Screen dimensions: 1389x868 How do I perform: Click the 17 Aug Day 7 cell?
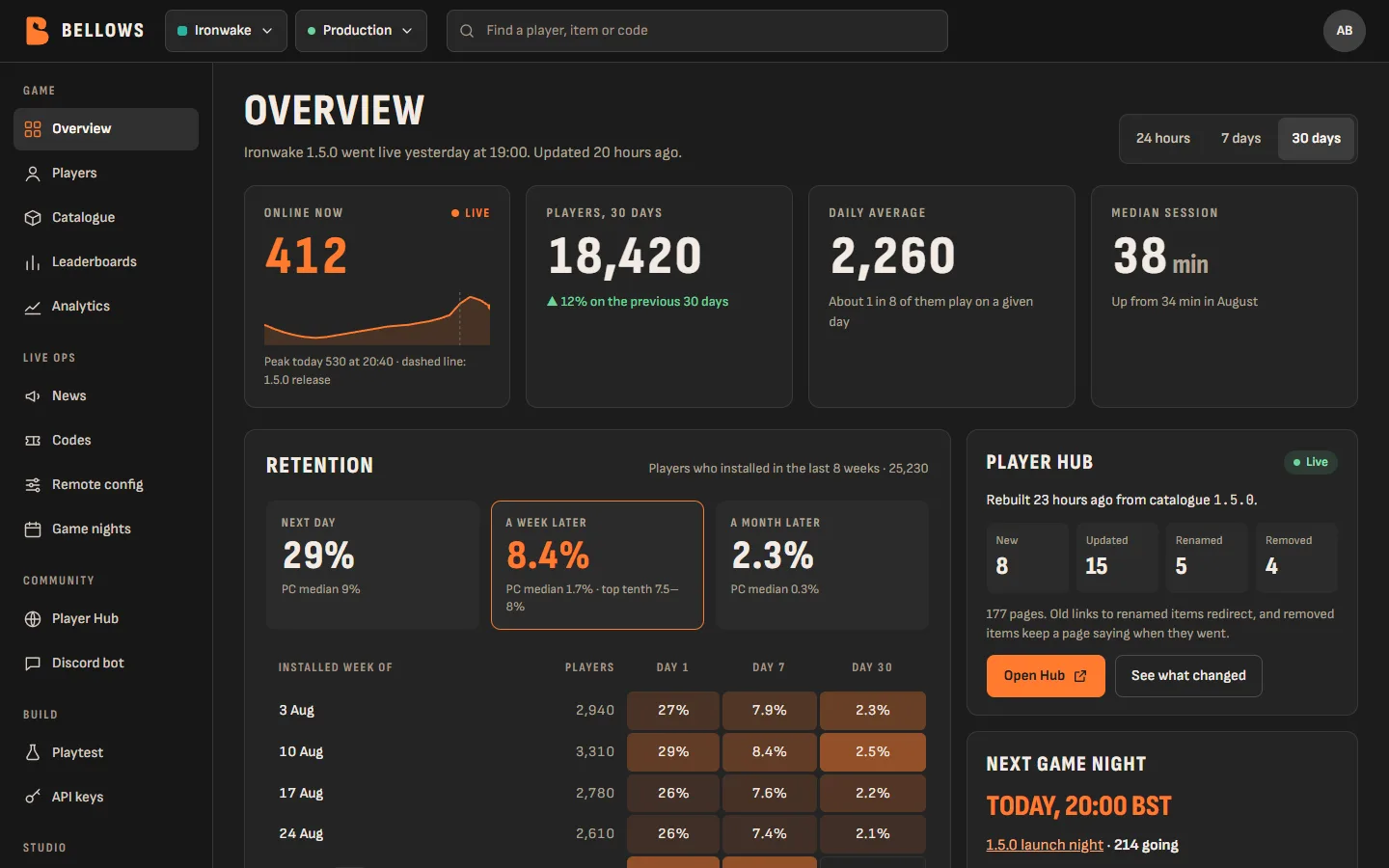click(x=770, y=794)
